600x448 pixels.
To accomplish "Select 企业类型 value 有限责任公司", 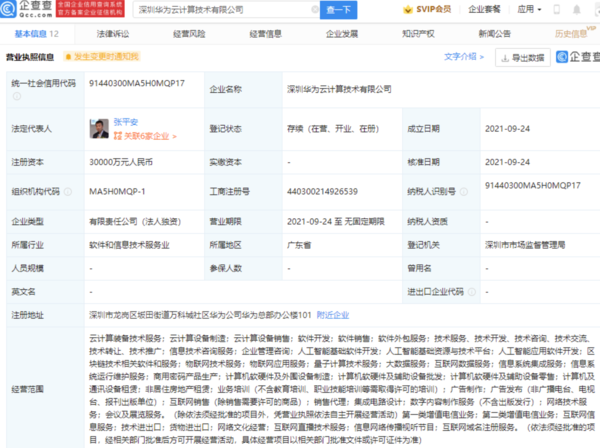I will click(x=135, y=222).
